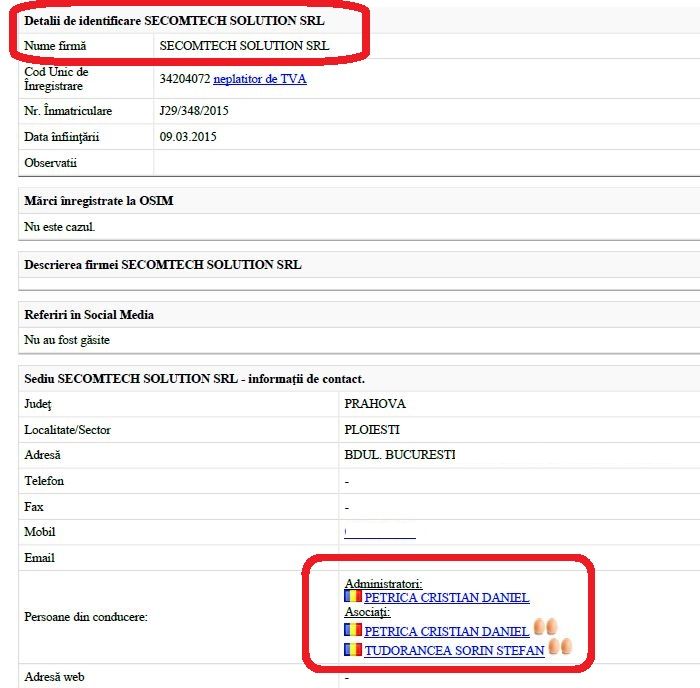Viewport: 700px width, 688px height.
Task: Open TUDORANCEA SORIN STEFAN associate link
Action: tap(454, 651)
